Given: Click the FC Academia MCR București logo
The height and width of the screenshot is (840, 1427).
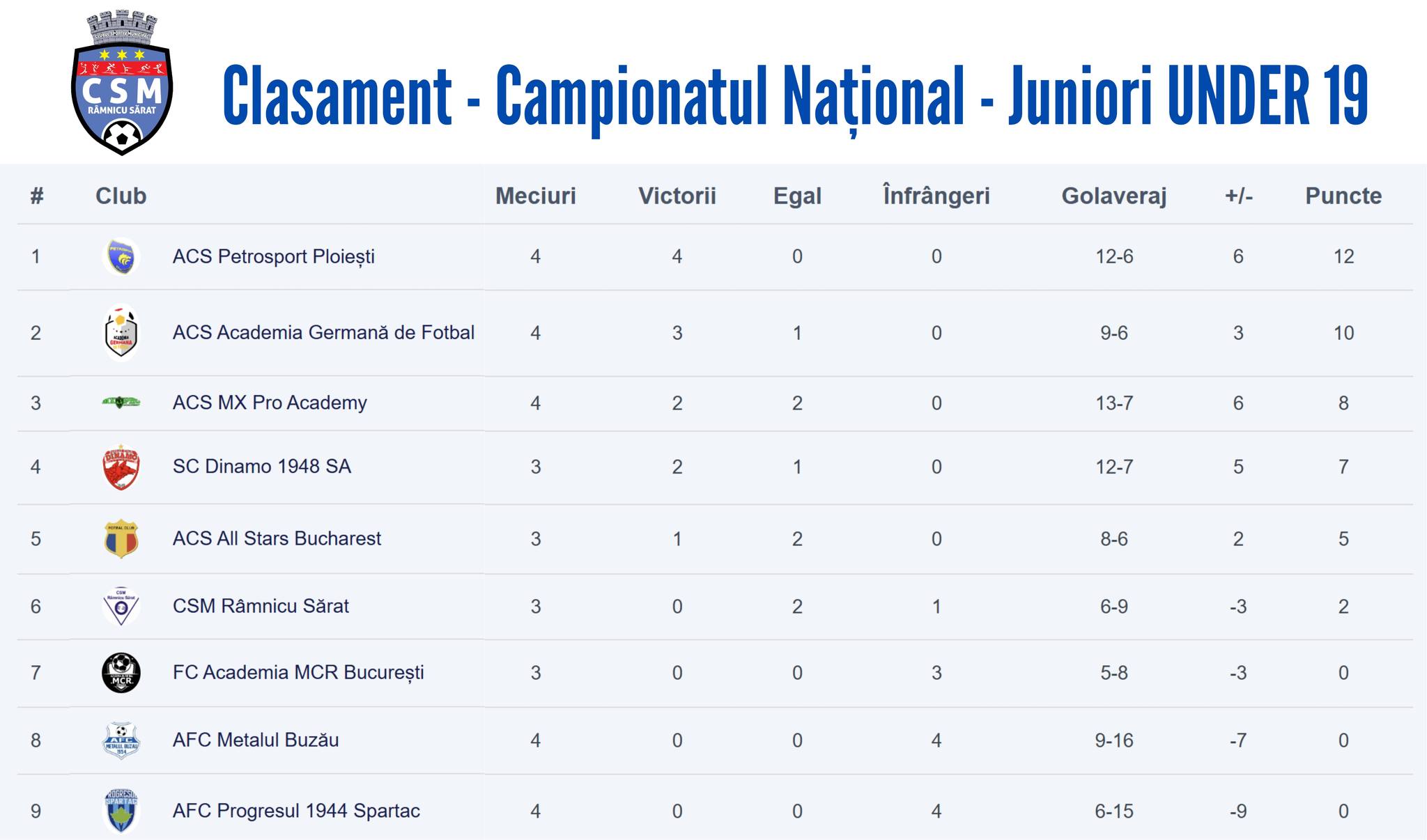Looking at the screenshot, I should pos(121,673).
